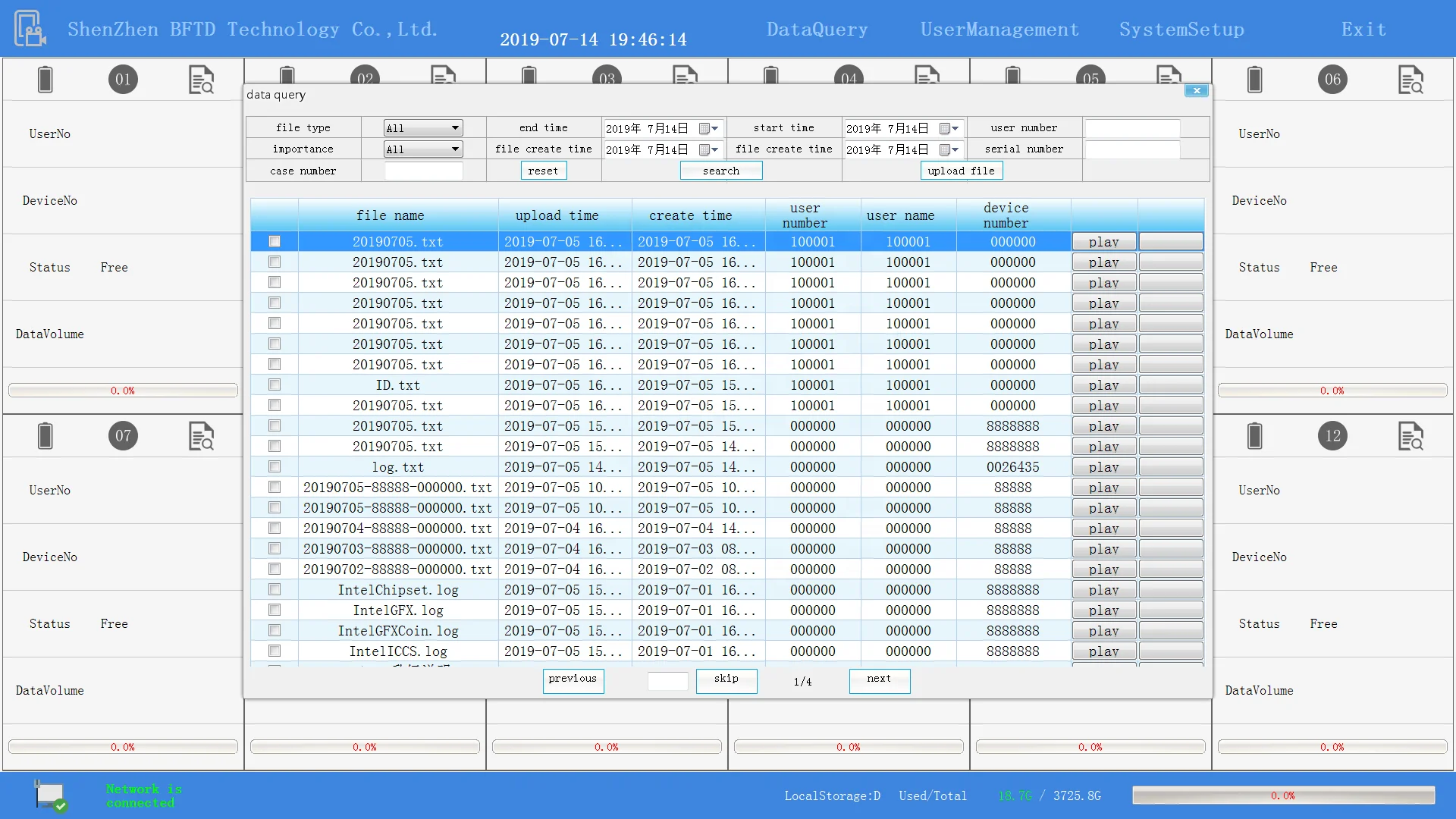Image resolution: width=1456 pixels, height=819 pixels.
Task: Click the document search icon in slot 12
Action: pyautogui.click(x=1410, y=436)
